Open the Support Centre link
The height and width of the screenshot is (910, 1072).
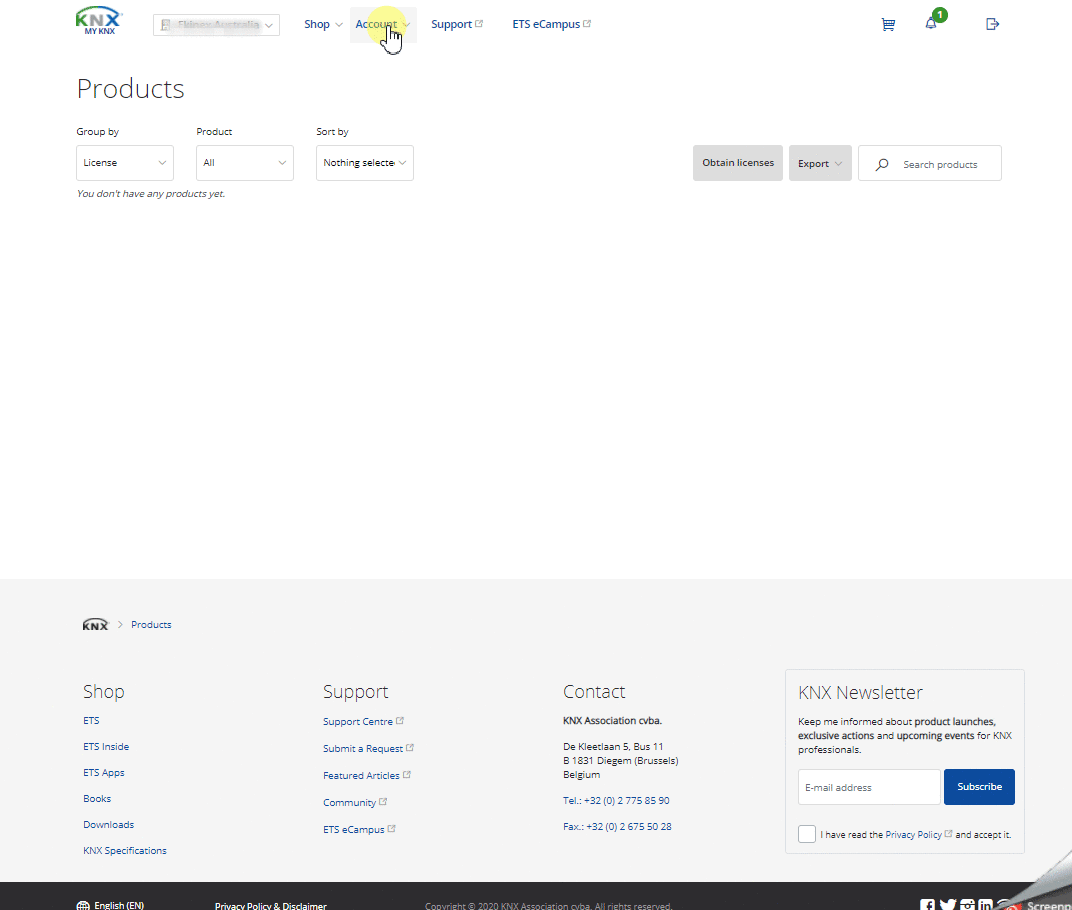point(363,721)
